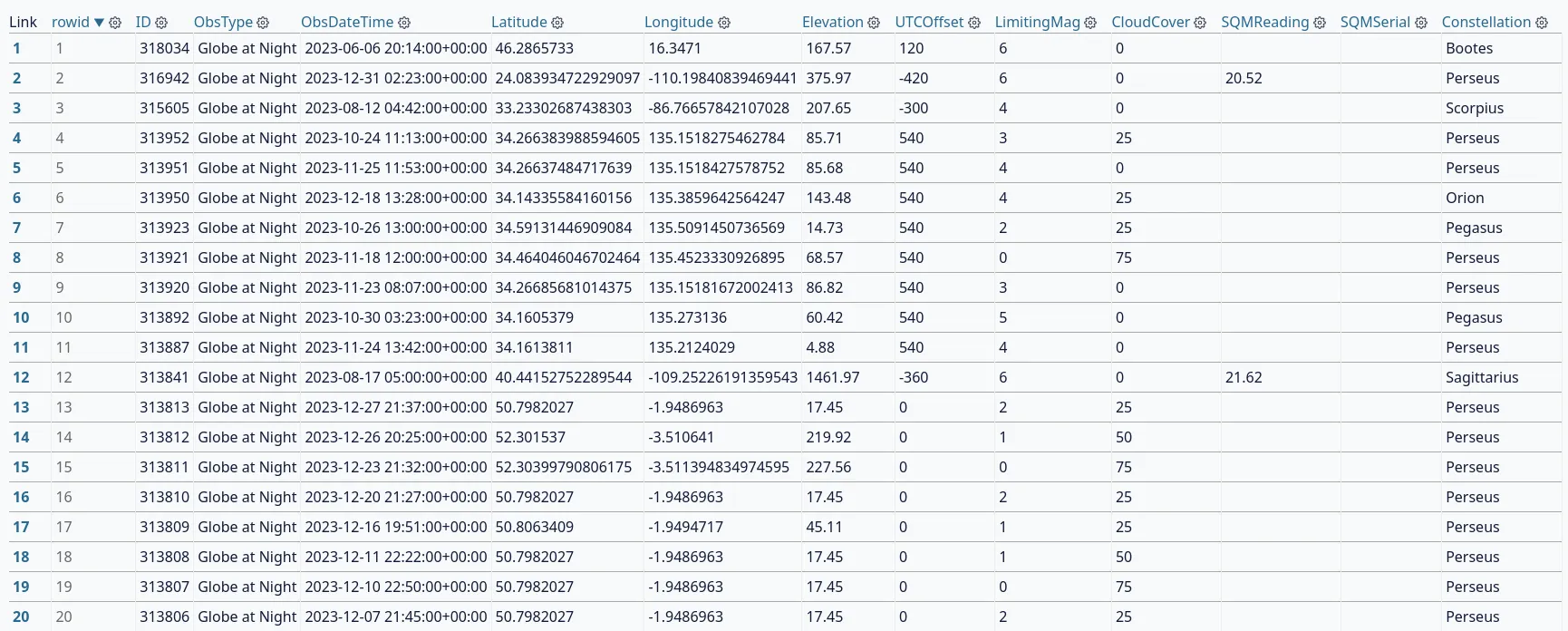This screenshot has height=631, width=1568.
Task: Select longitude value -86.76657842107028
Action: (719, 108)
